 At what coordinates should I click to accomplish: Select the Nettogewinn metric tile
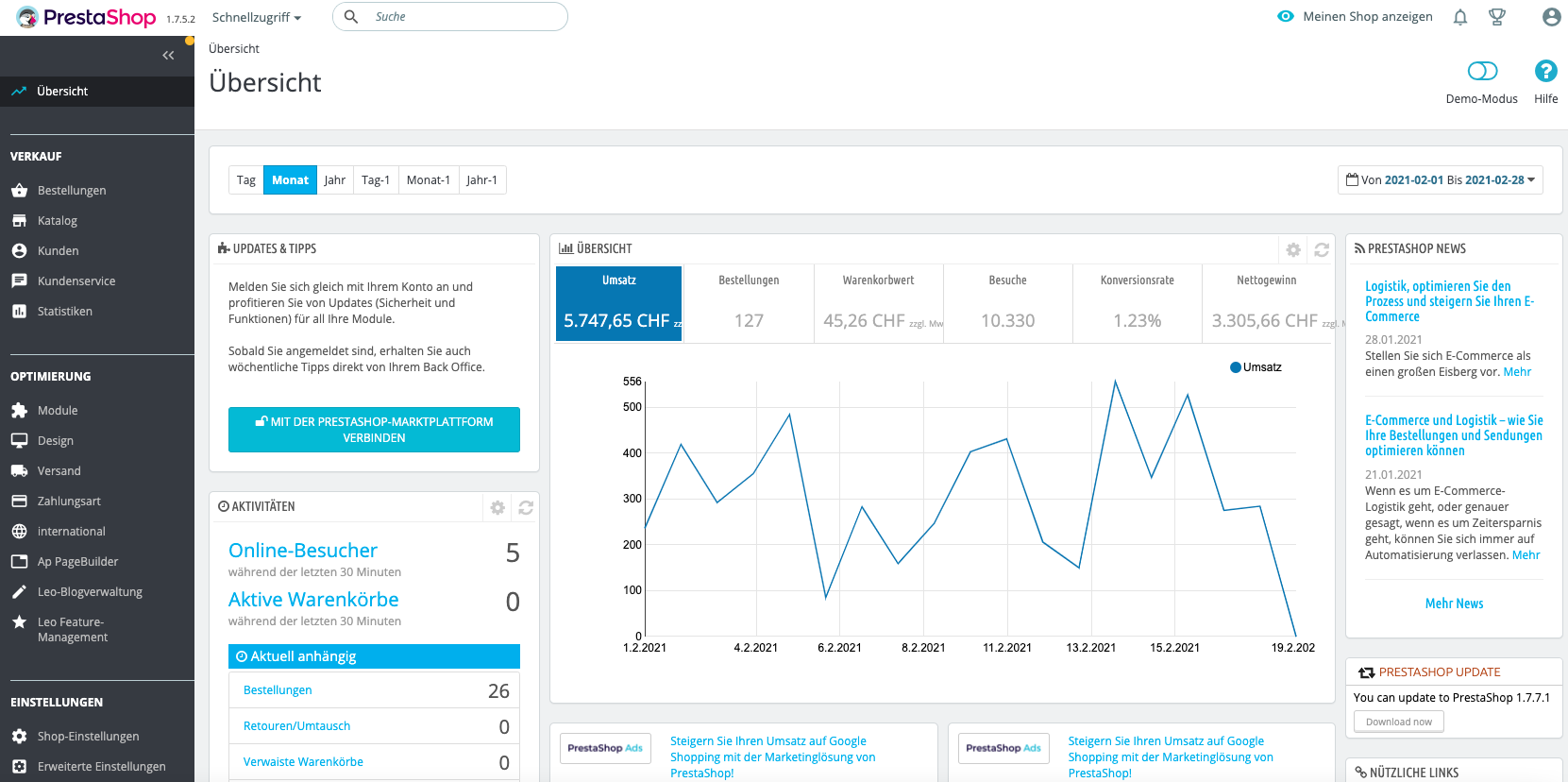1267,303
